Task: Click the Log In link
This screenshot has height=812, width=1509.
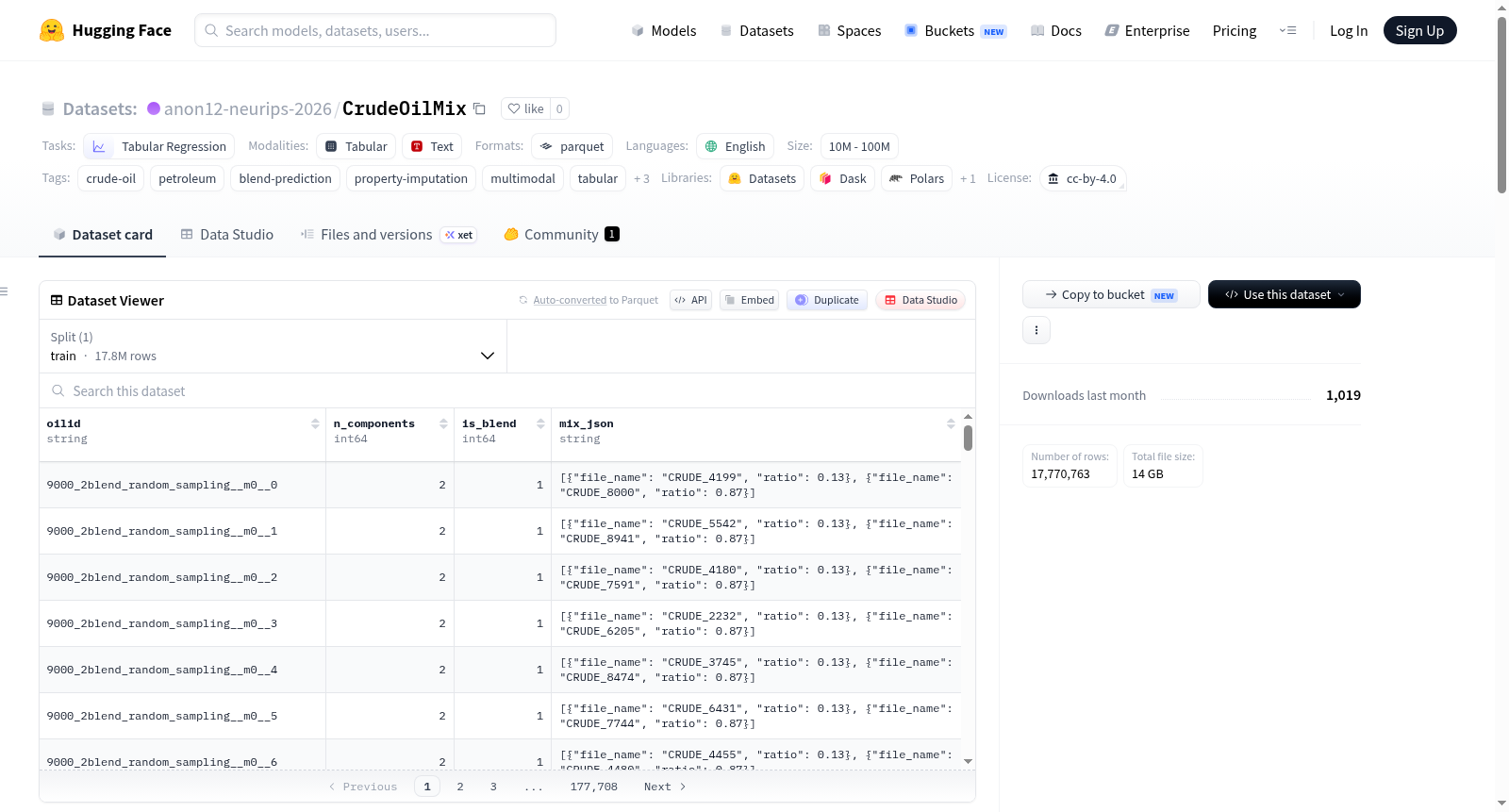Action: click(1349, 30)
